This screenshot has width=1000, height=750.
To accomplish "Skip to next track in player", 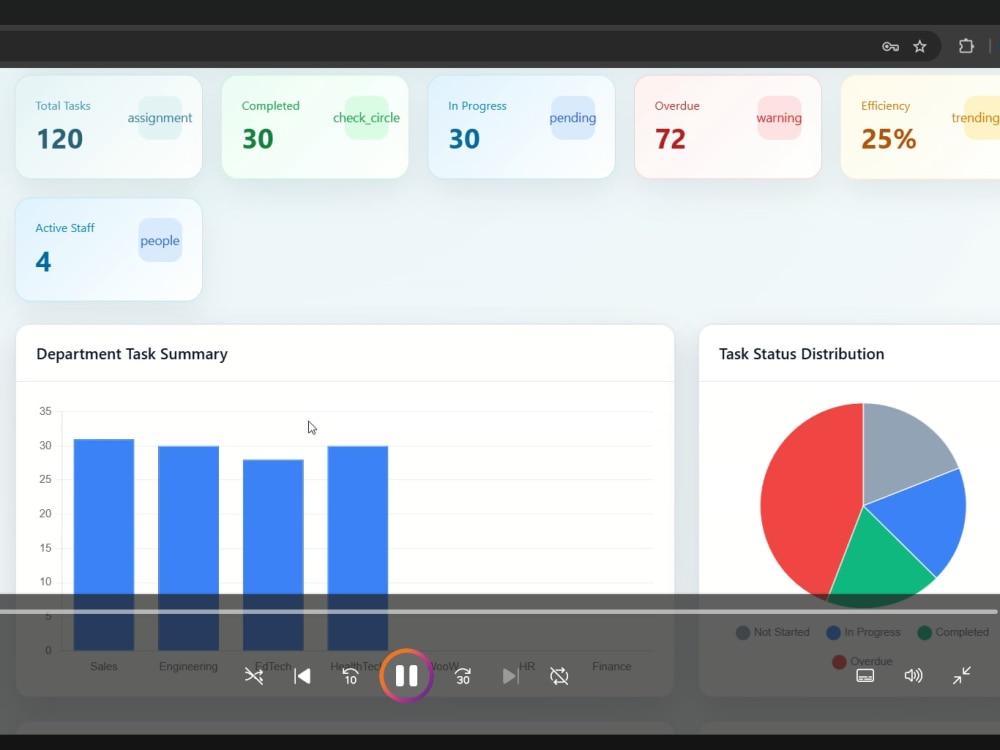I will coord(510,676).
